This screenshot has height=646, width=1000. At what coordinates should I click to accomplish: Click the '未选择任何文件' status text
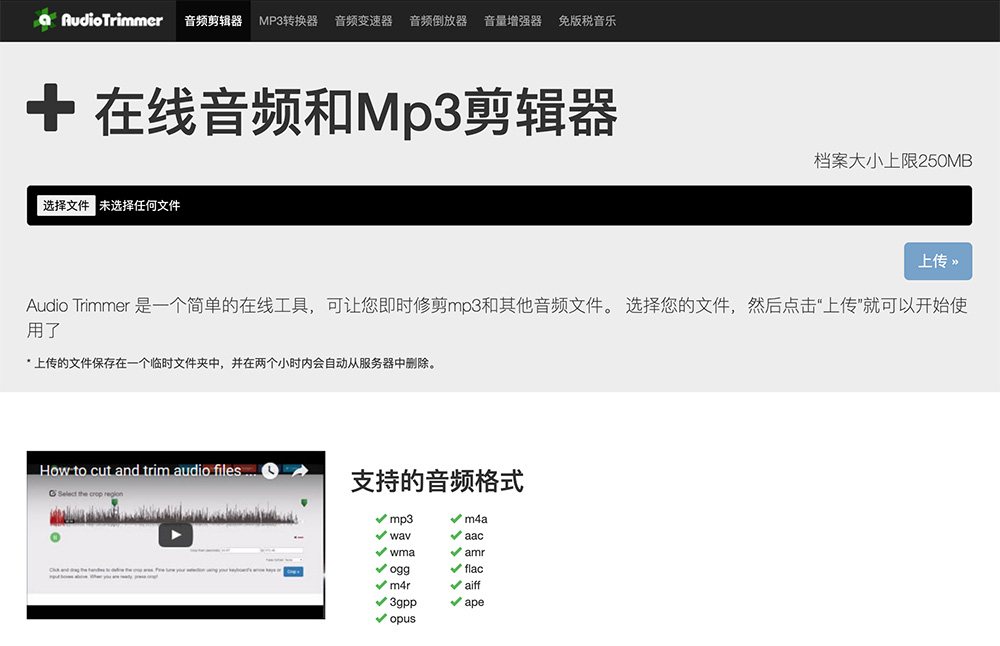click(140, 205)
